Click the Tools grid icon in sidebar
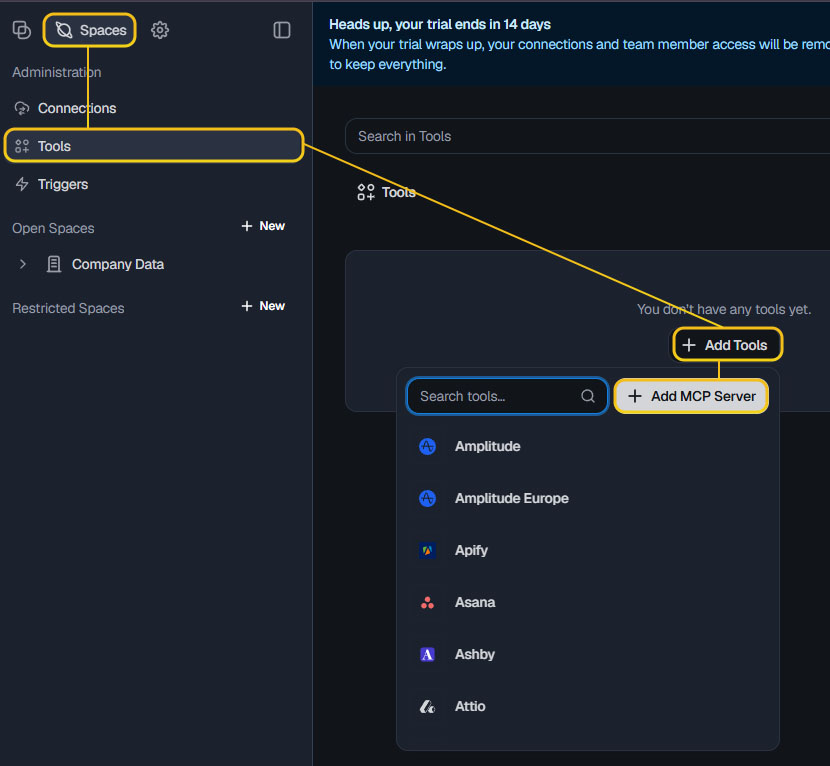The height and width of the screenshot is (766, 830). click(22, 146)
